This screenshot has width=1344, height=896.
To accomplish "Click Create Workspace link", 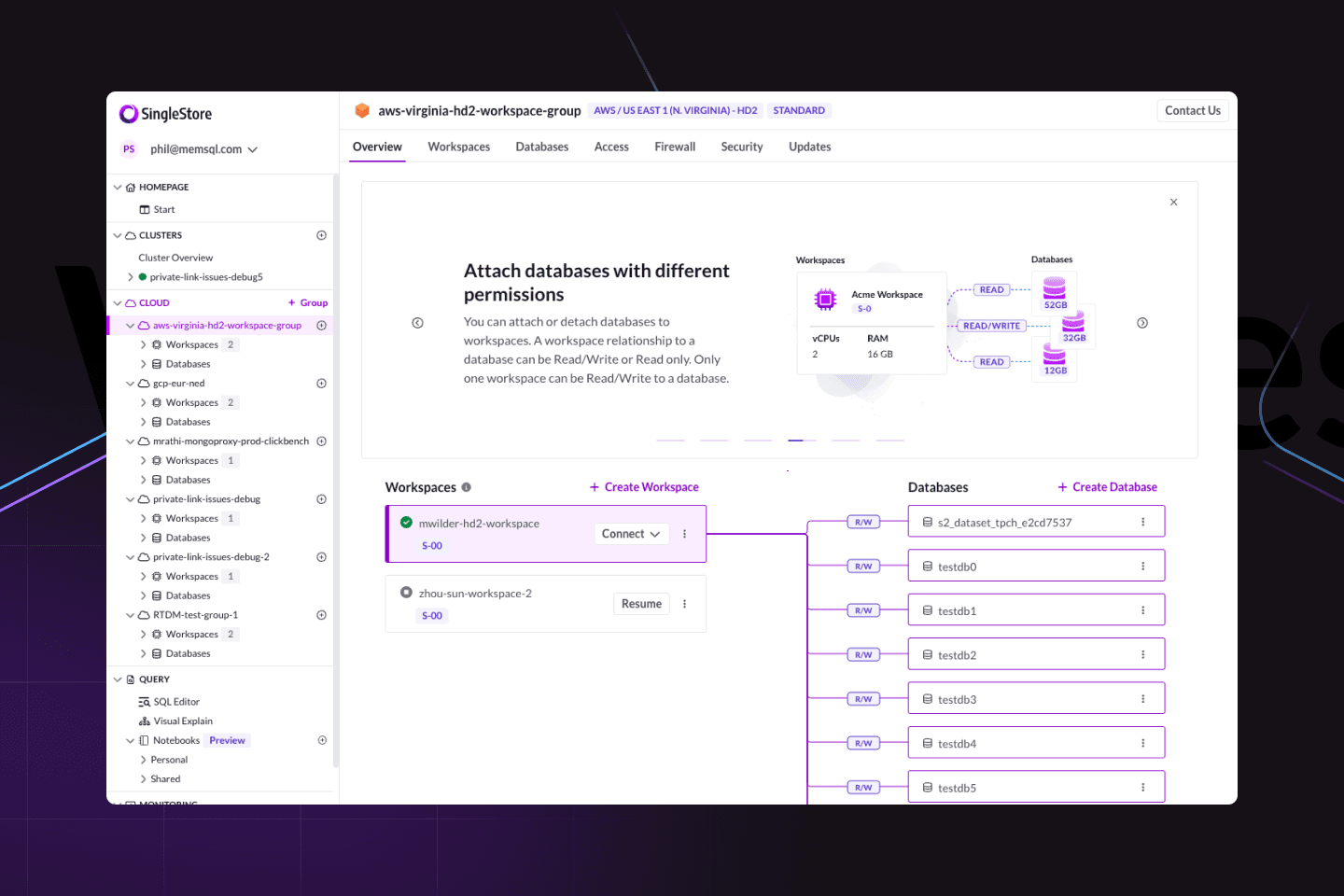I will point(644,487).
